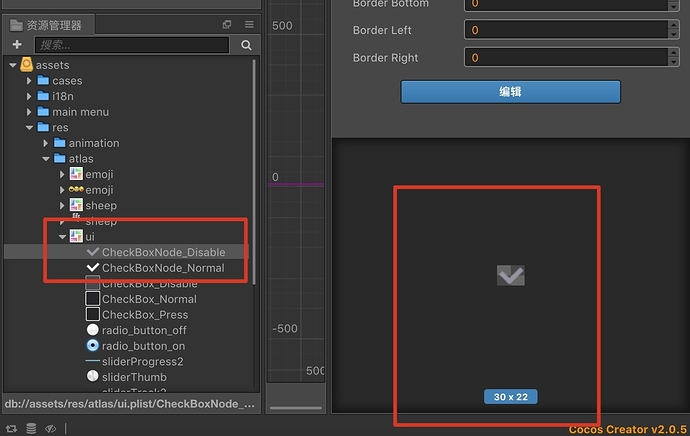Decrement the Border Bottom stepper
This screenshot has width=690, height=436.
(673, 7)
